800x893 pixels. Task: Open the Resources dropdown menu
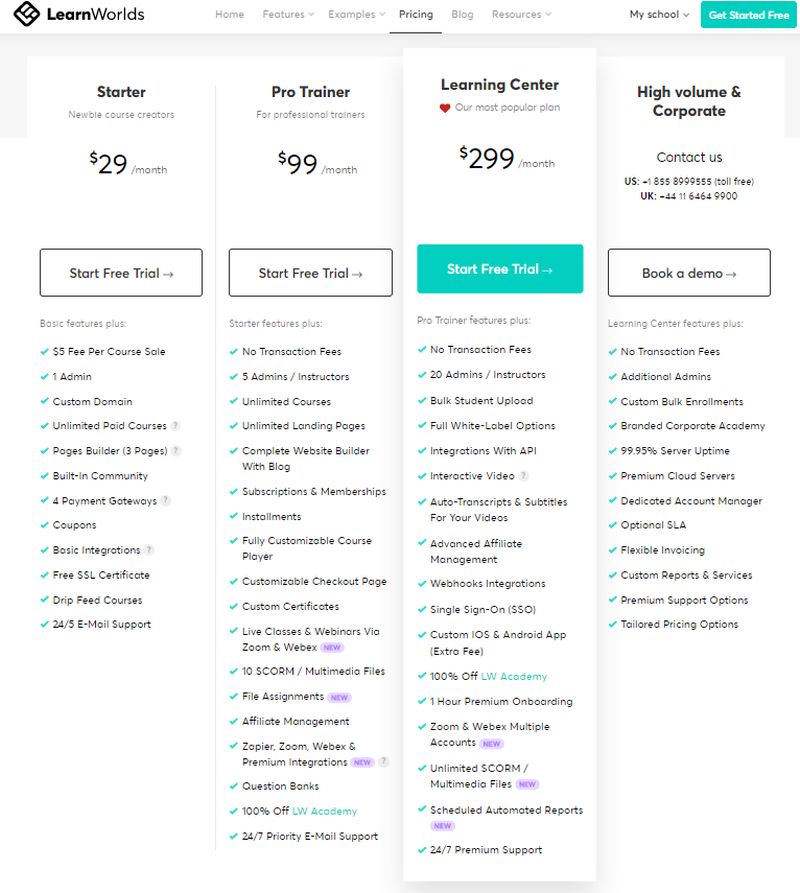click(522, 14)
